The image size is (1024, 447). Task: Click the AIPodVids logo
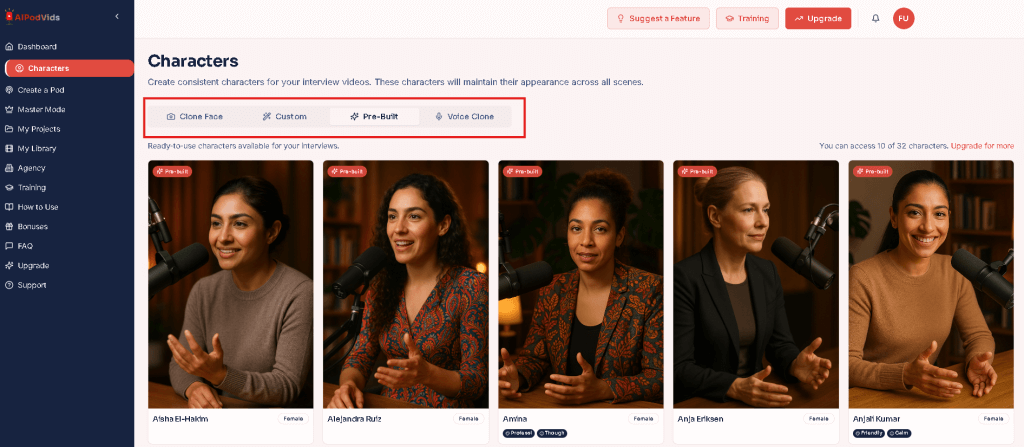pos(35,16)
